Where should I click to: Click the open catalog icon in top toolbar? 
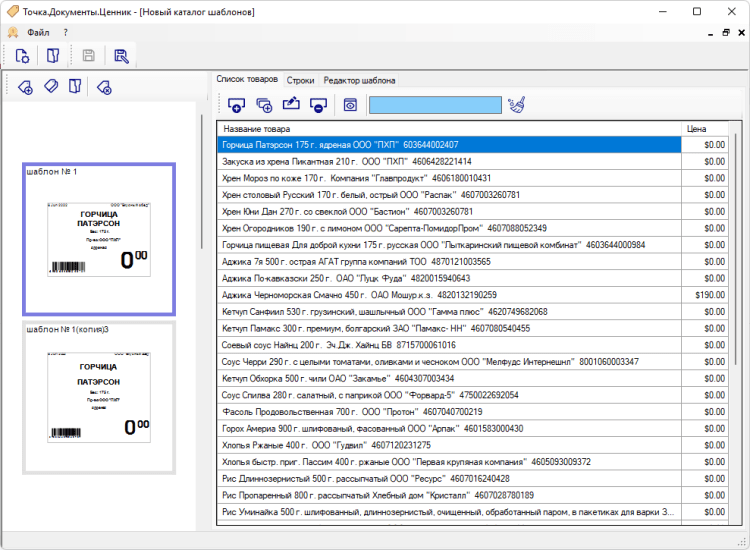(x=54, y=56)
